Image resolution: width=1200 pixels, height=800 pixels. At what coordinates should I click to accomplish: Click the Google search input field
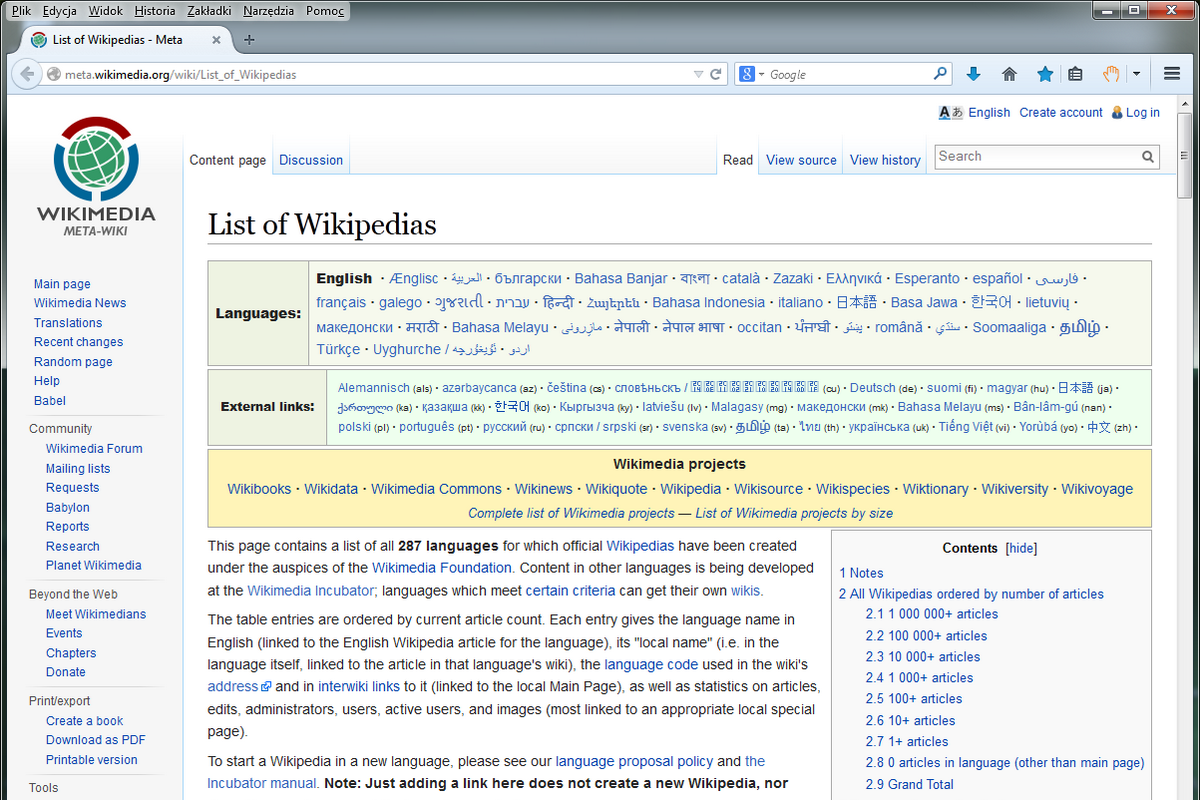[850, 74]
